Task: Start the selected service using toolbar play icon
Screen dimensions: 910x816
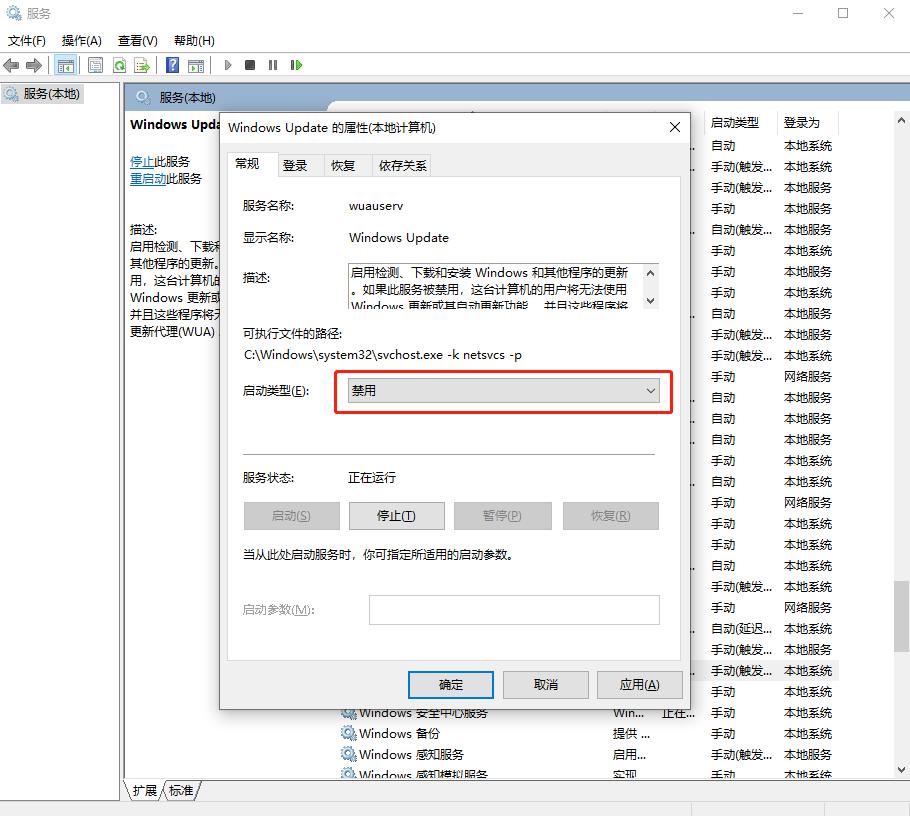Action: pos(226,65)
